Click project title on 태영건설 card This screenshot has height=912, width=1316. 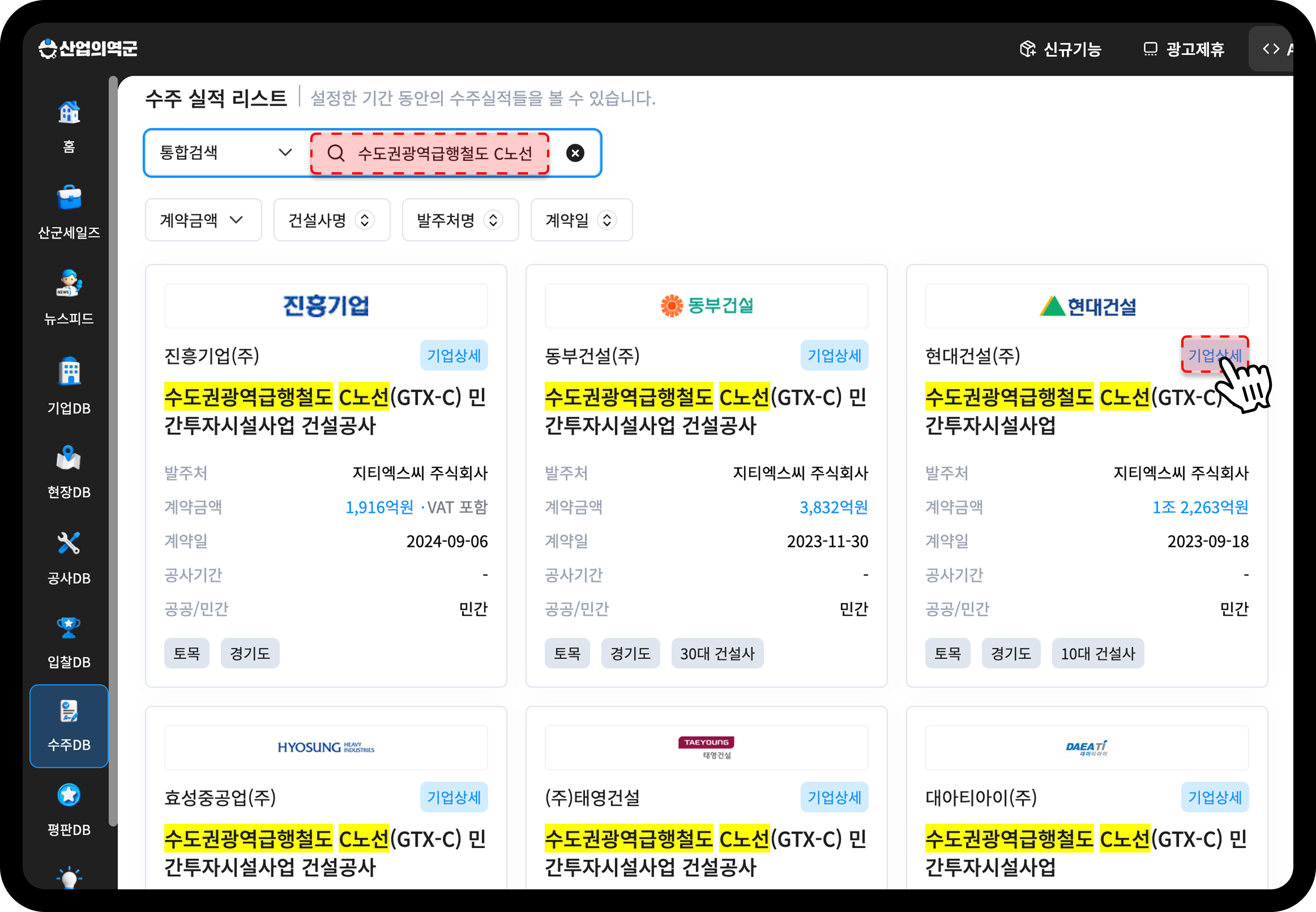click(x=706, y=853)
